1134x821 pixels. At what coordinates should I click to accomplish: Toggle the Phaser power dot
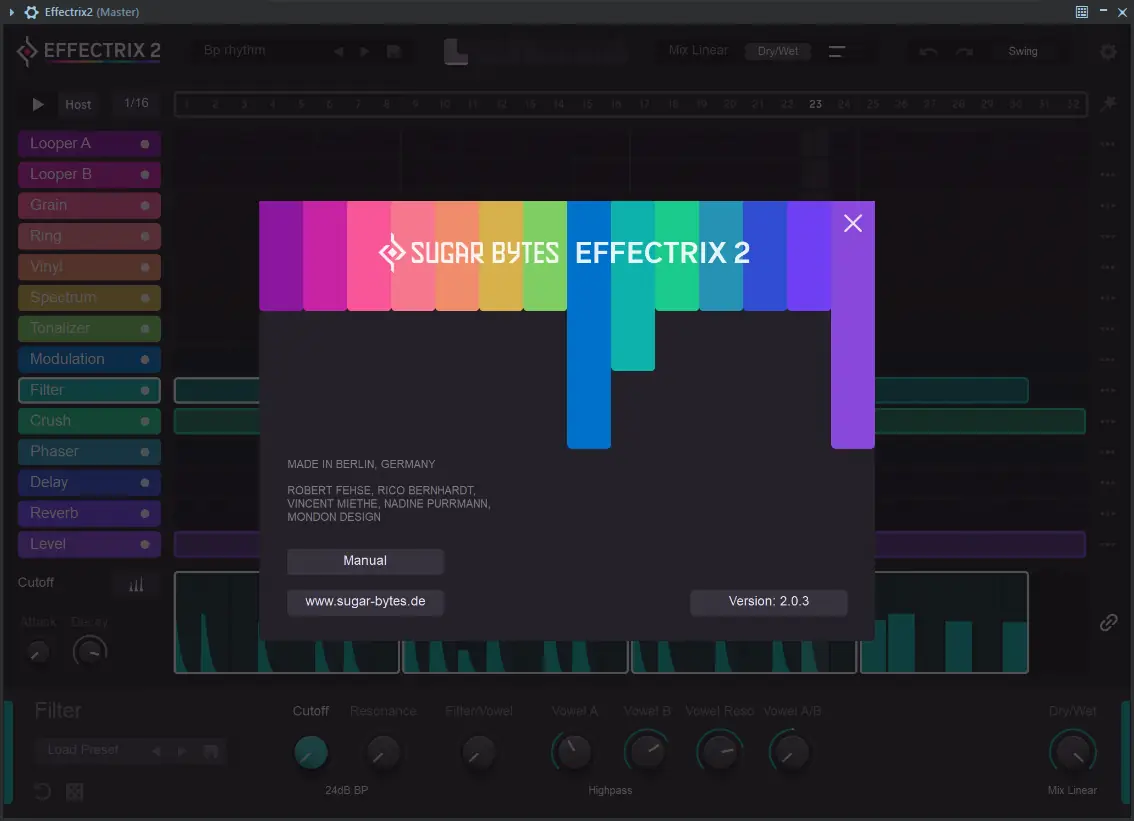point(145,451)
